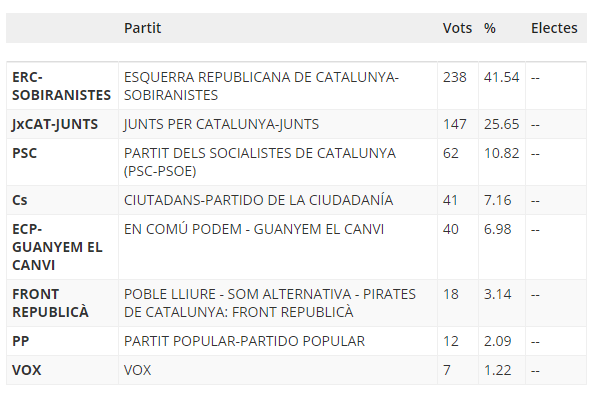
Task: Click ESQUERRA REPUBLICANA DE CATALUNYA-SOBIRANISTES name
Action: tap(261, 86)
